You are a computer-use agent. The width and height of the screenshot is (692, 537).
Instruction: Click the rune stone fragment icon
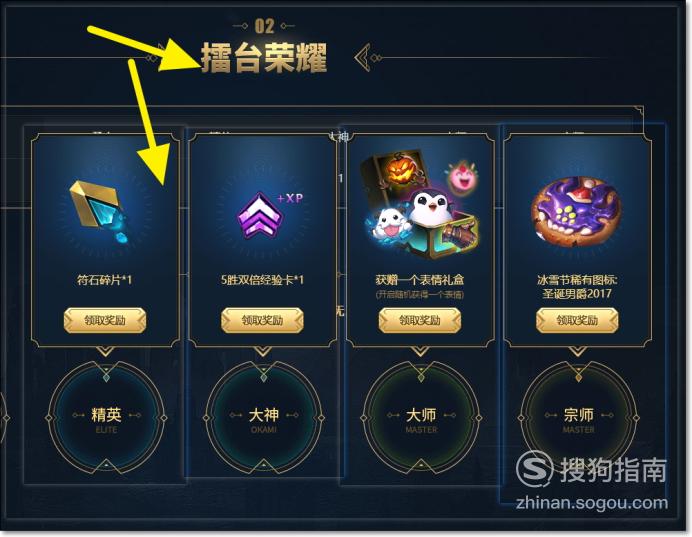pos(99,211)
